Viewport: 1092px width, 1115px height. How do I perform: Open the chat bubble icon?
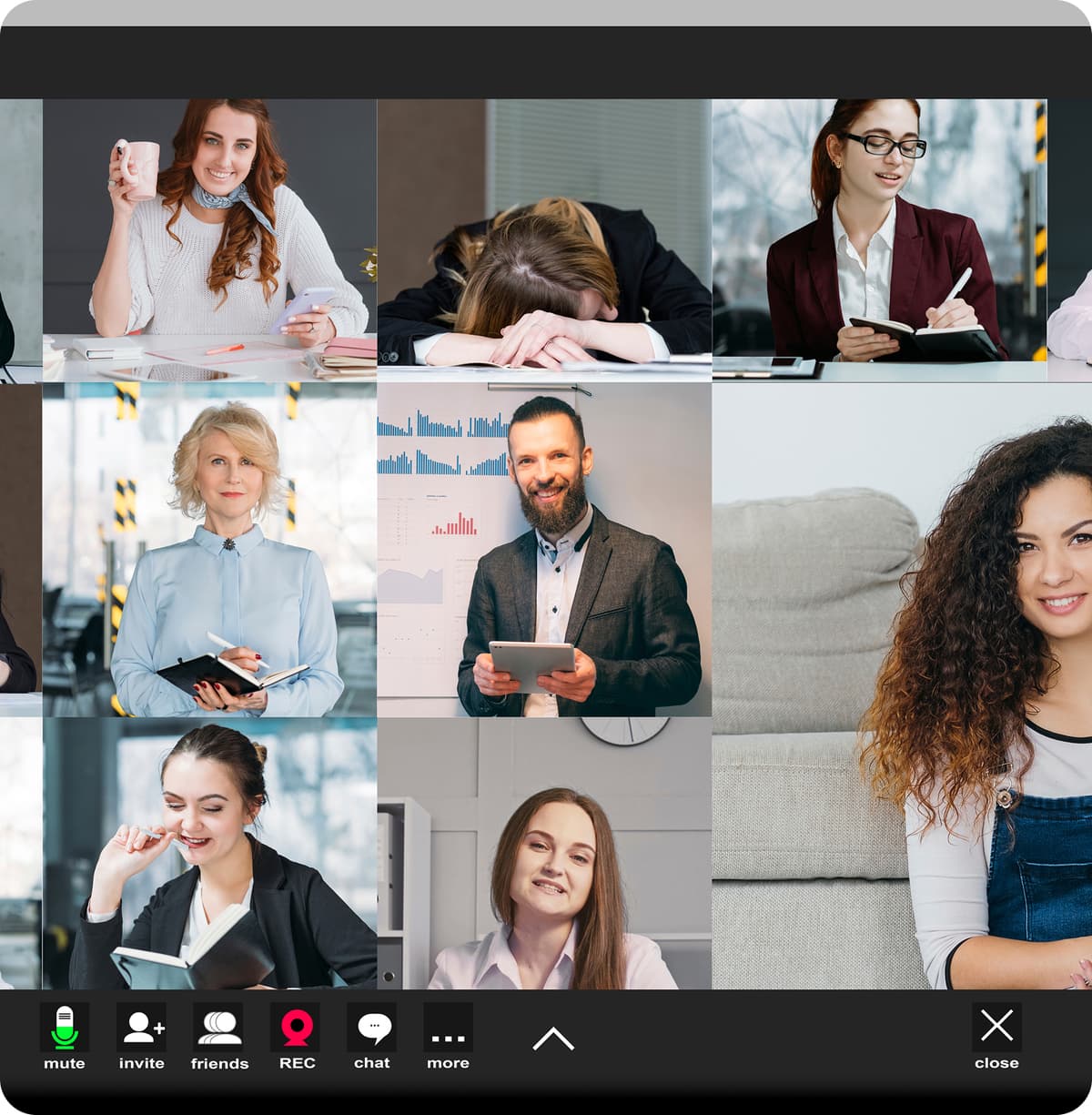(371, 1028)
